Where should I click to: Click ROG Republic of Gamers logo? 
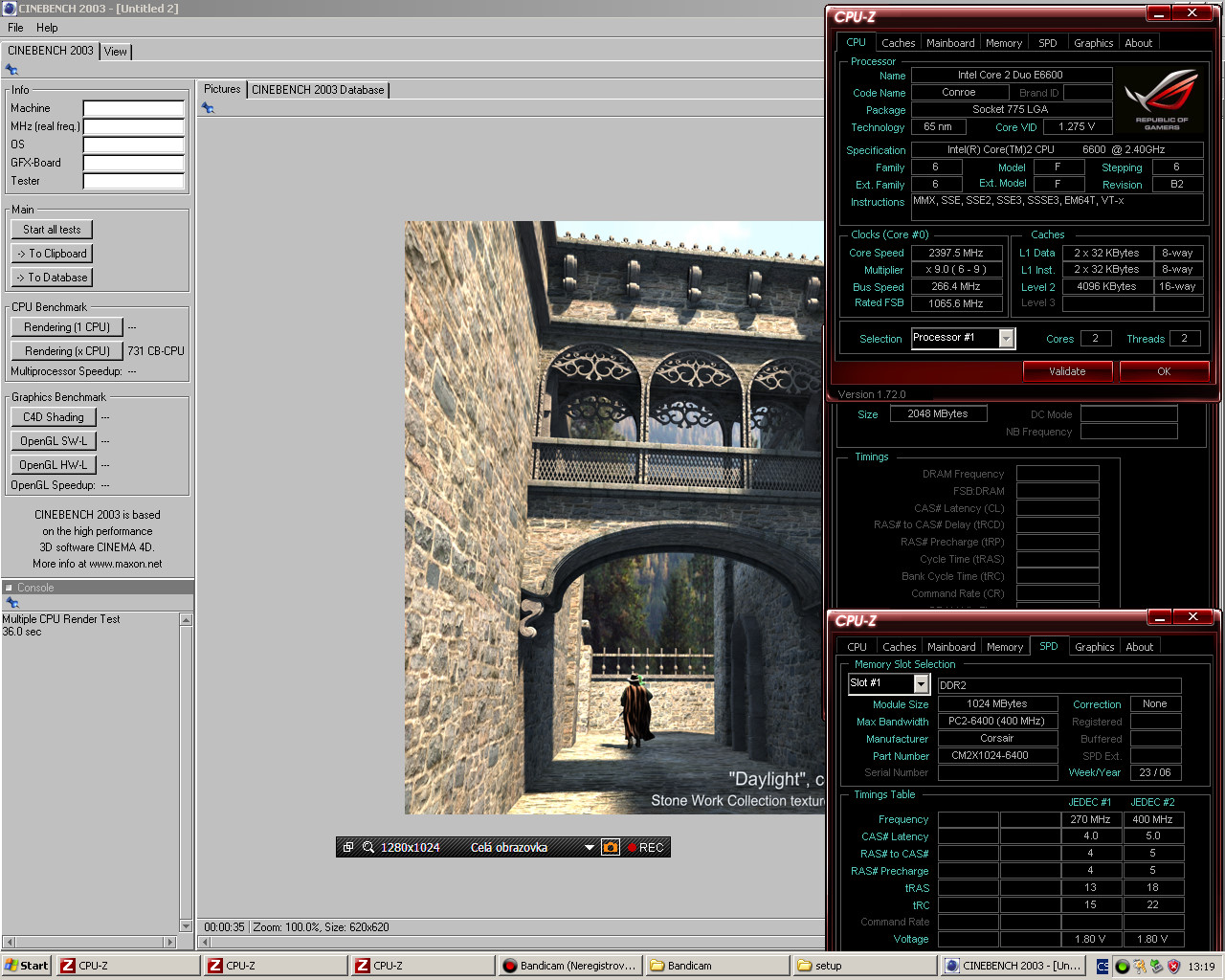click(1162, 100)
